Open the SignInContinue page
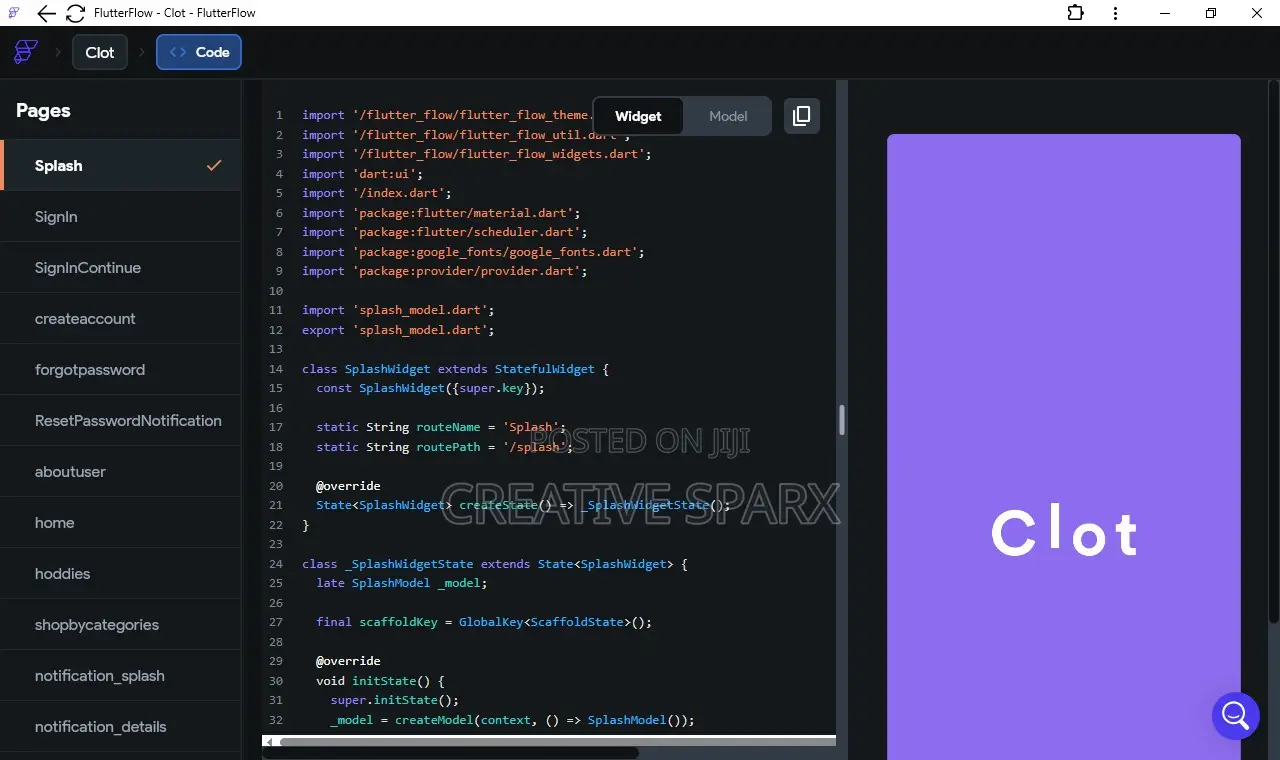1280x760 pixels. click(x=121, y=267)
